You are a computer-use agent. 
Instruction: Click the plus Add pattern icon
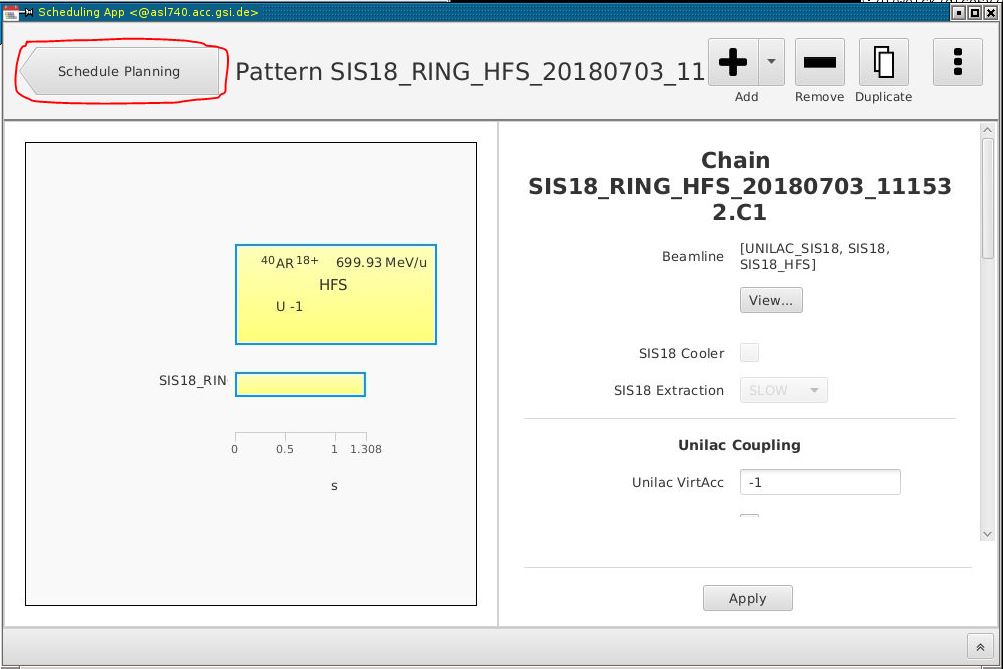[x=733, y=62]
